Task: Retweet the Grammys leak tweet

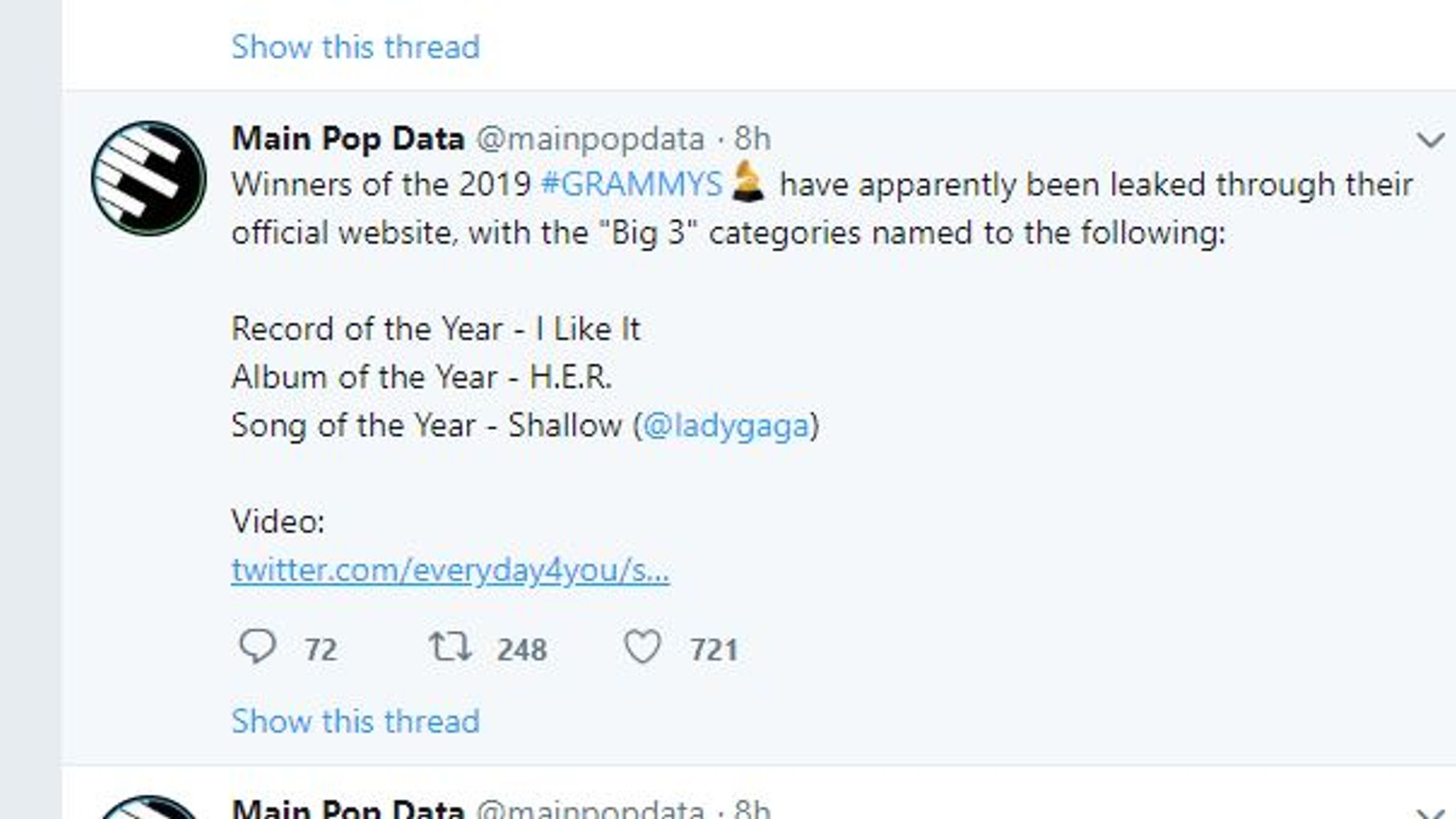Action: coord(449,647)
